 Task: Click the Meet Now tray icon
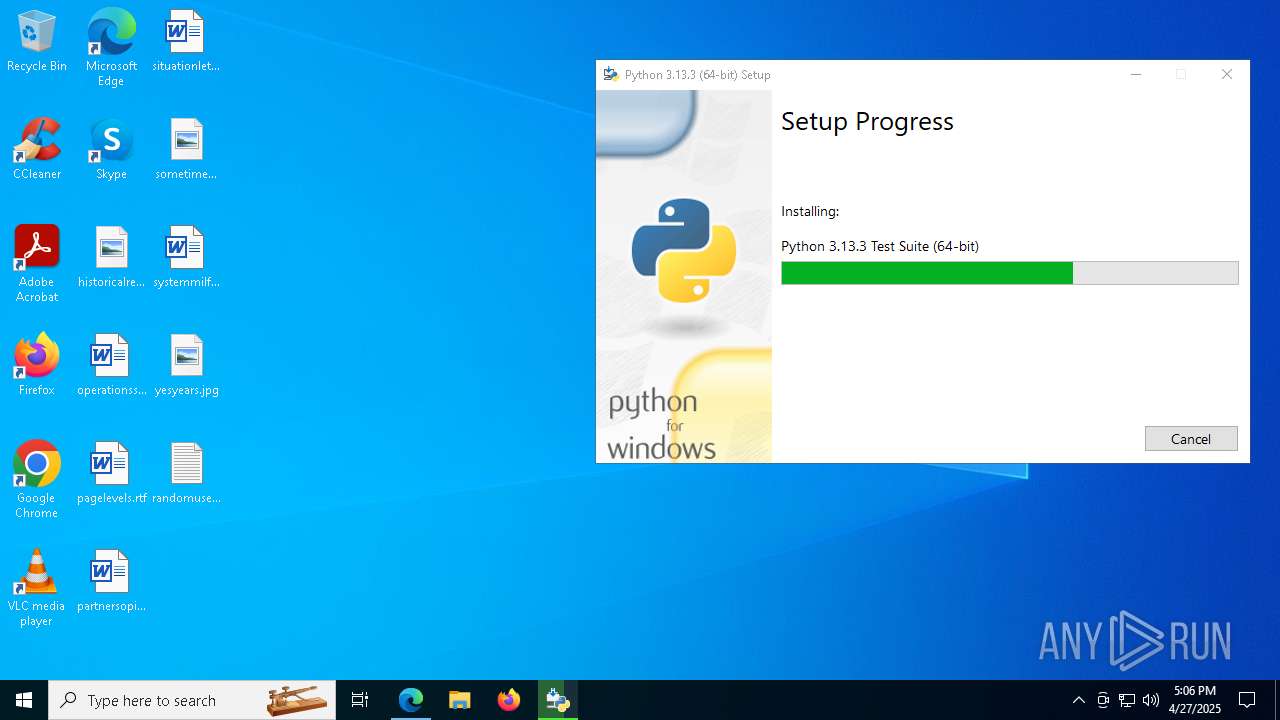[1103, 700]
